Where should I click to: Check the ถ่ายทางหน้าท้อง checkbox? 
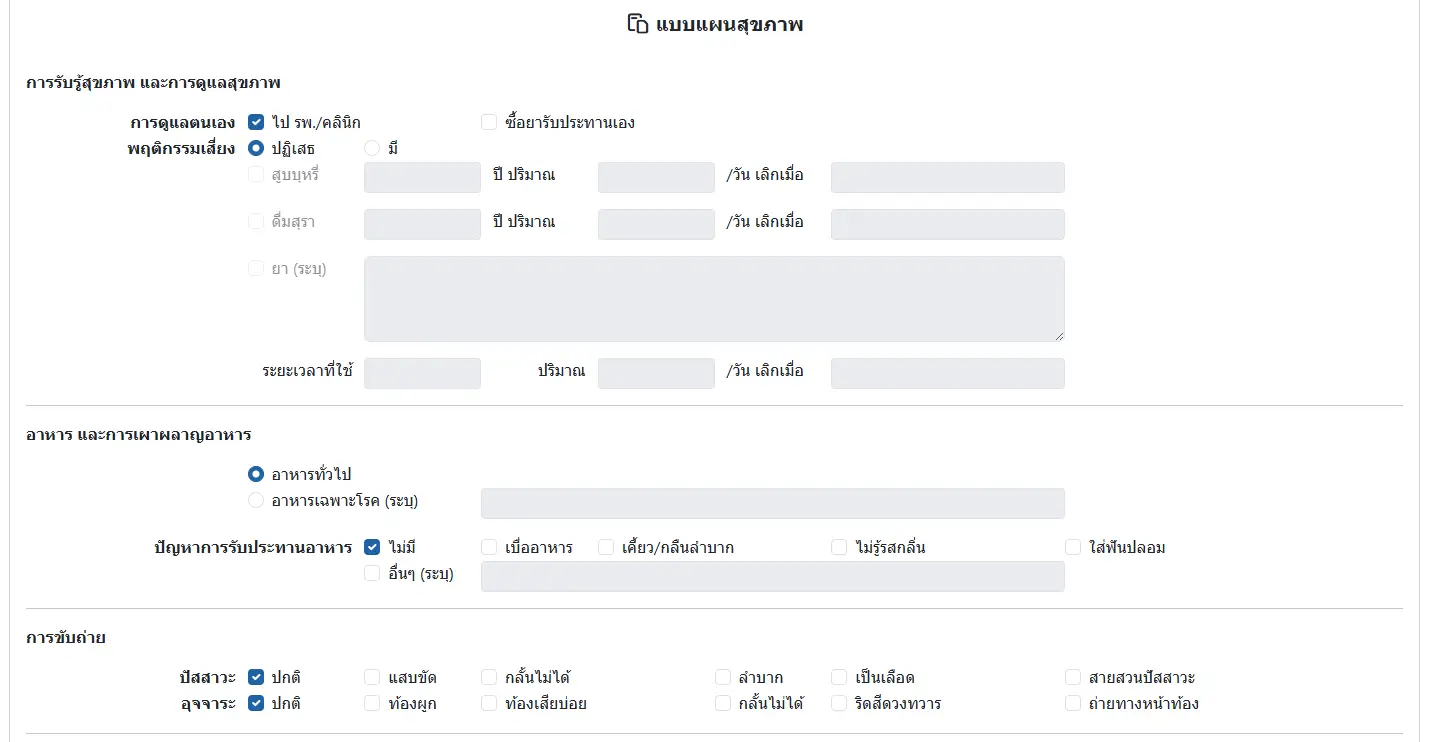click(1073, 703)
